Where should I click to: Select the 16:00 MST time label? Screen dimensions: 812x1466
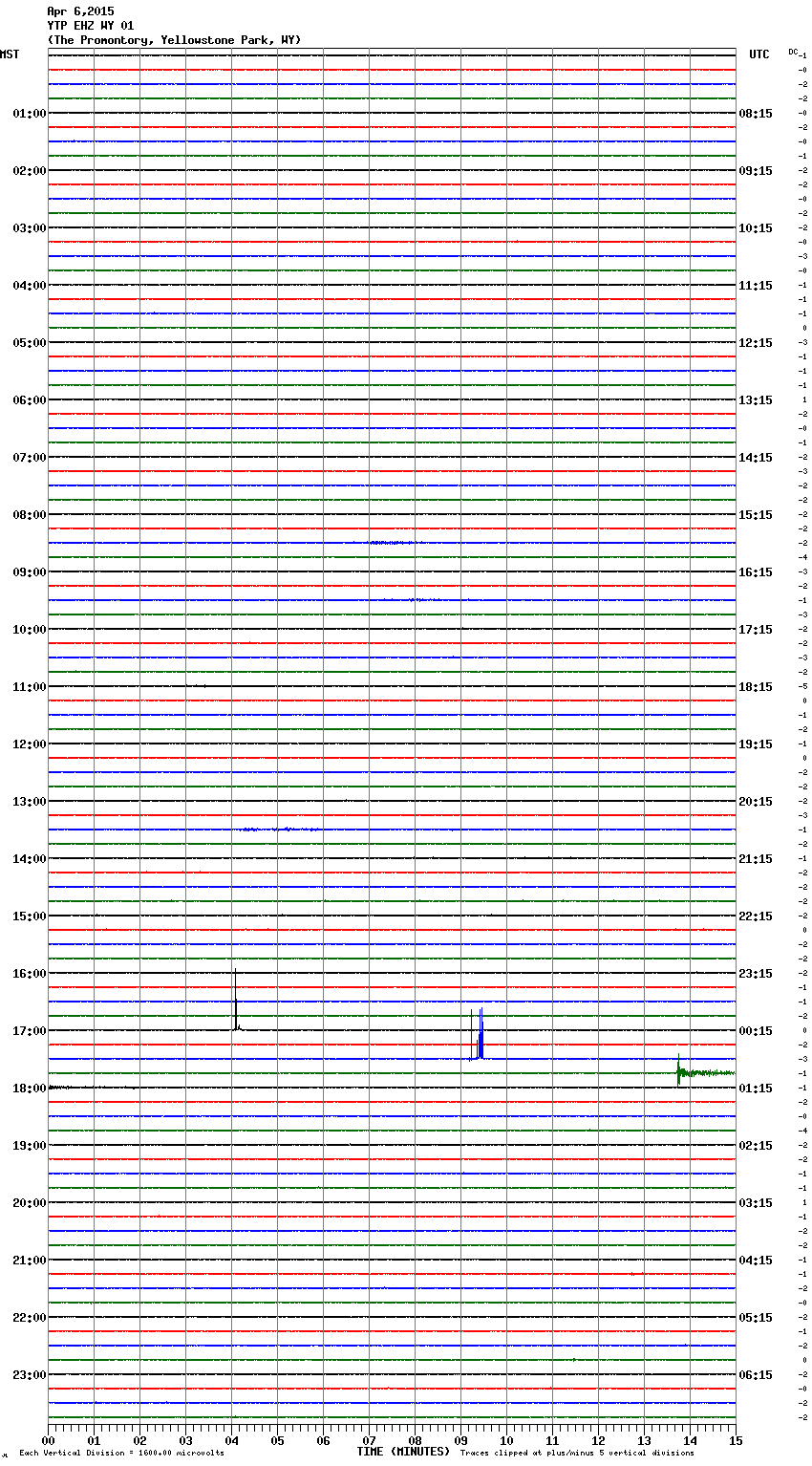(30, 974)
